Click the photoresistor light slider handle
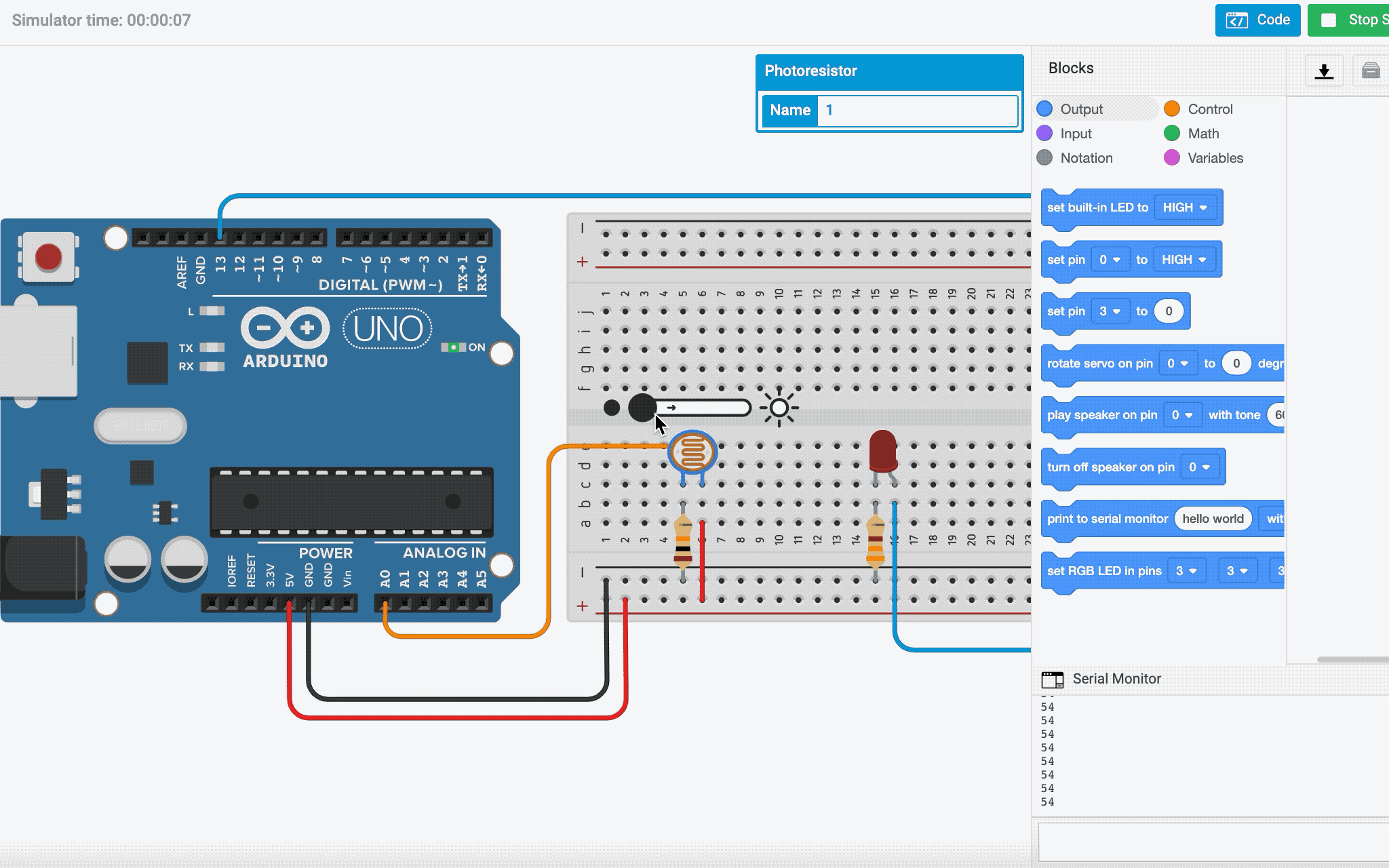The image size is (1389, 868). coord(642,408)
